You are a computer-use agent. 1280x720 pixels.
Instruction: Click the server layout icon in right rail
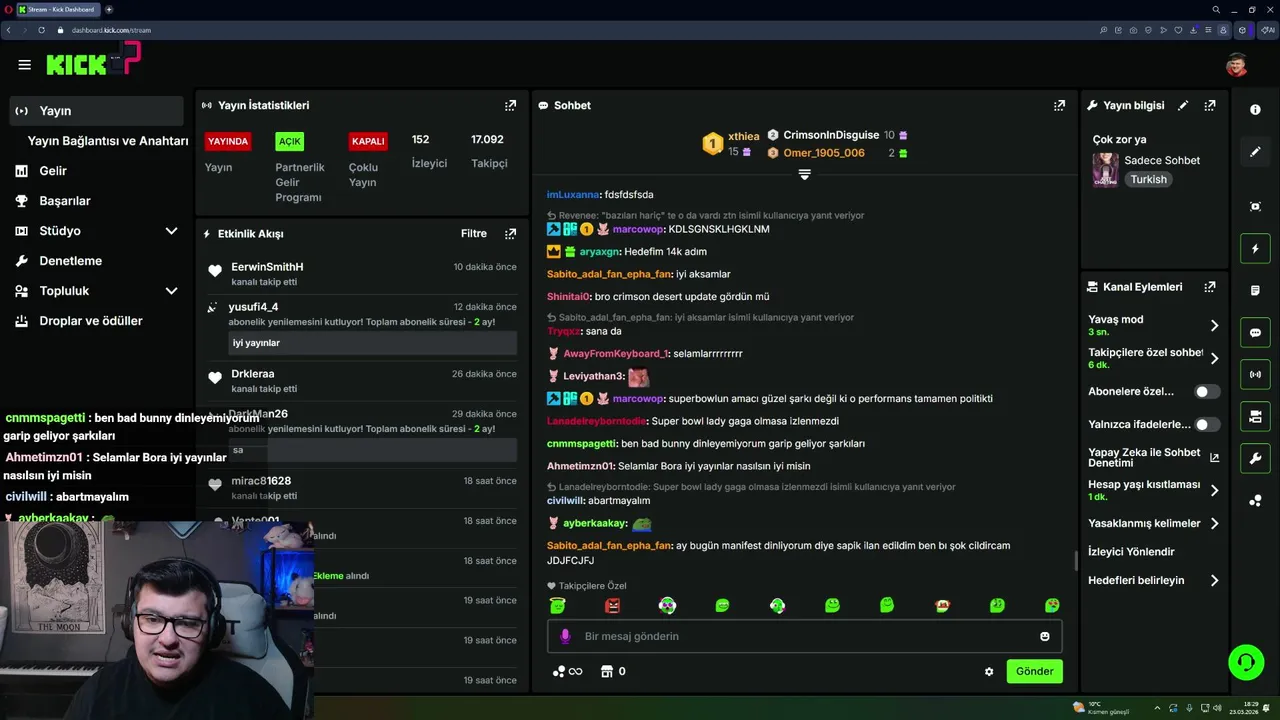pyautogui.click(x=1255, y=417)
